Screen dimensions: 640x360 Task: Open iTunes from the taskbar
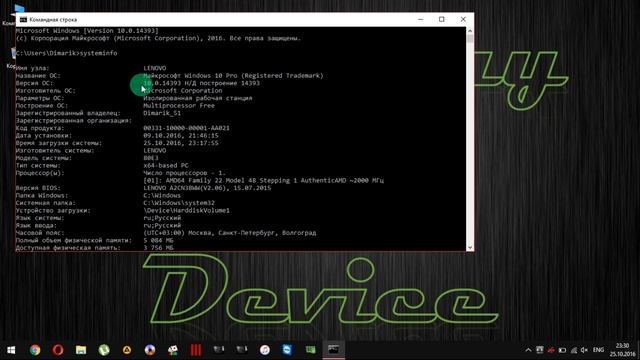click(264, 350)
